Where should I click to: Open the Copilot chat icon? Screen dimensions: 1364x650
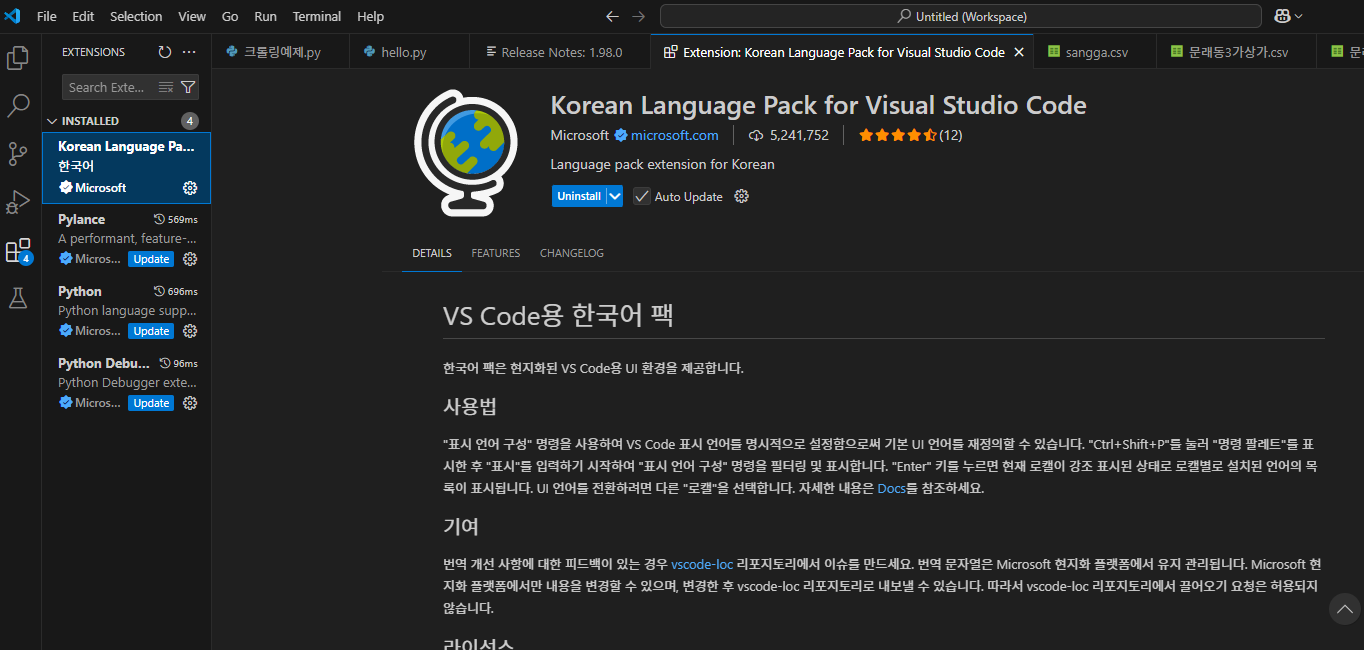(x=1282, y=16)
